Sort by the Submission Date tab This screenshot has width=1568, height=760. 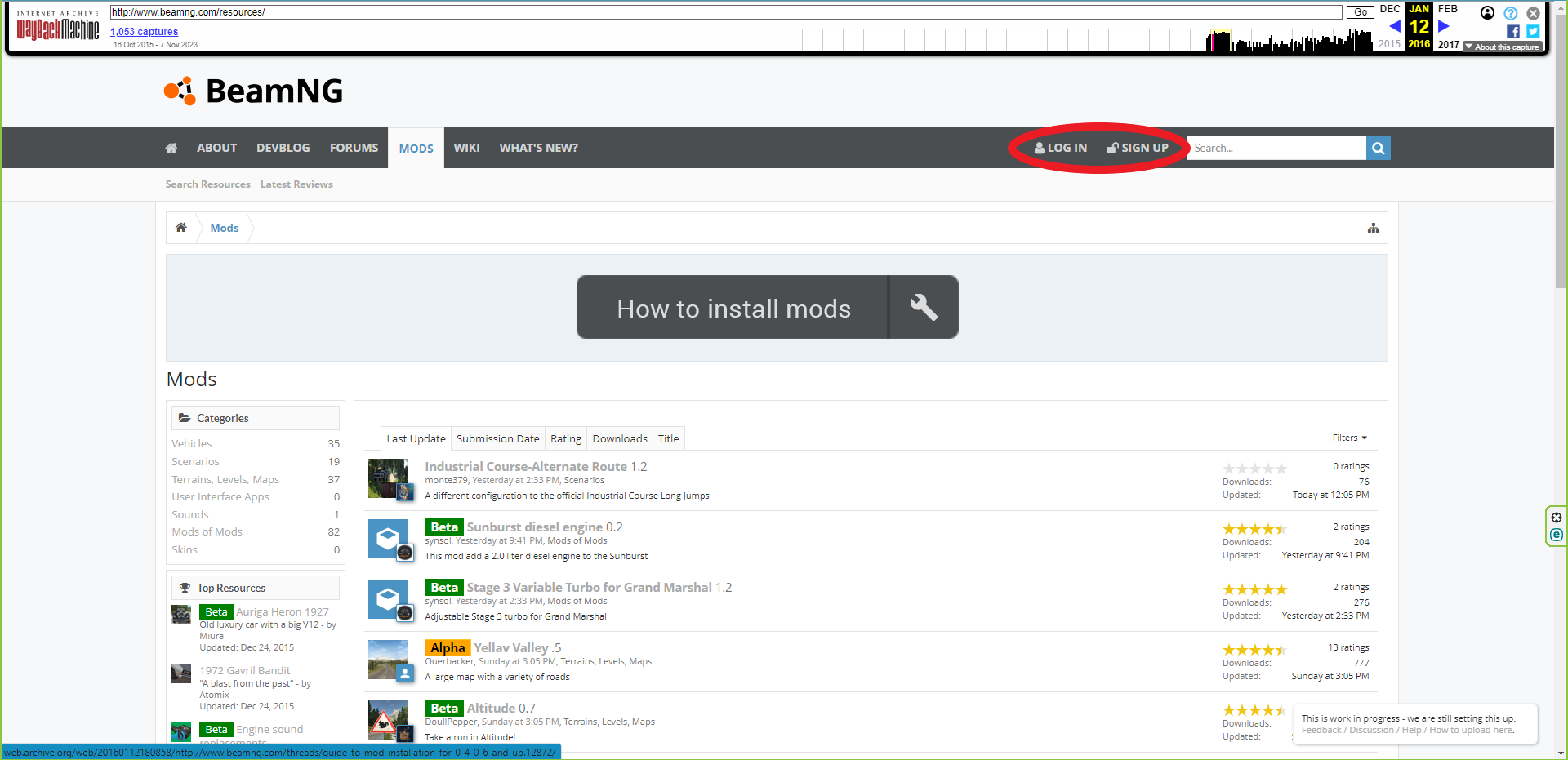(498, 438)
